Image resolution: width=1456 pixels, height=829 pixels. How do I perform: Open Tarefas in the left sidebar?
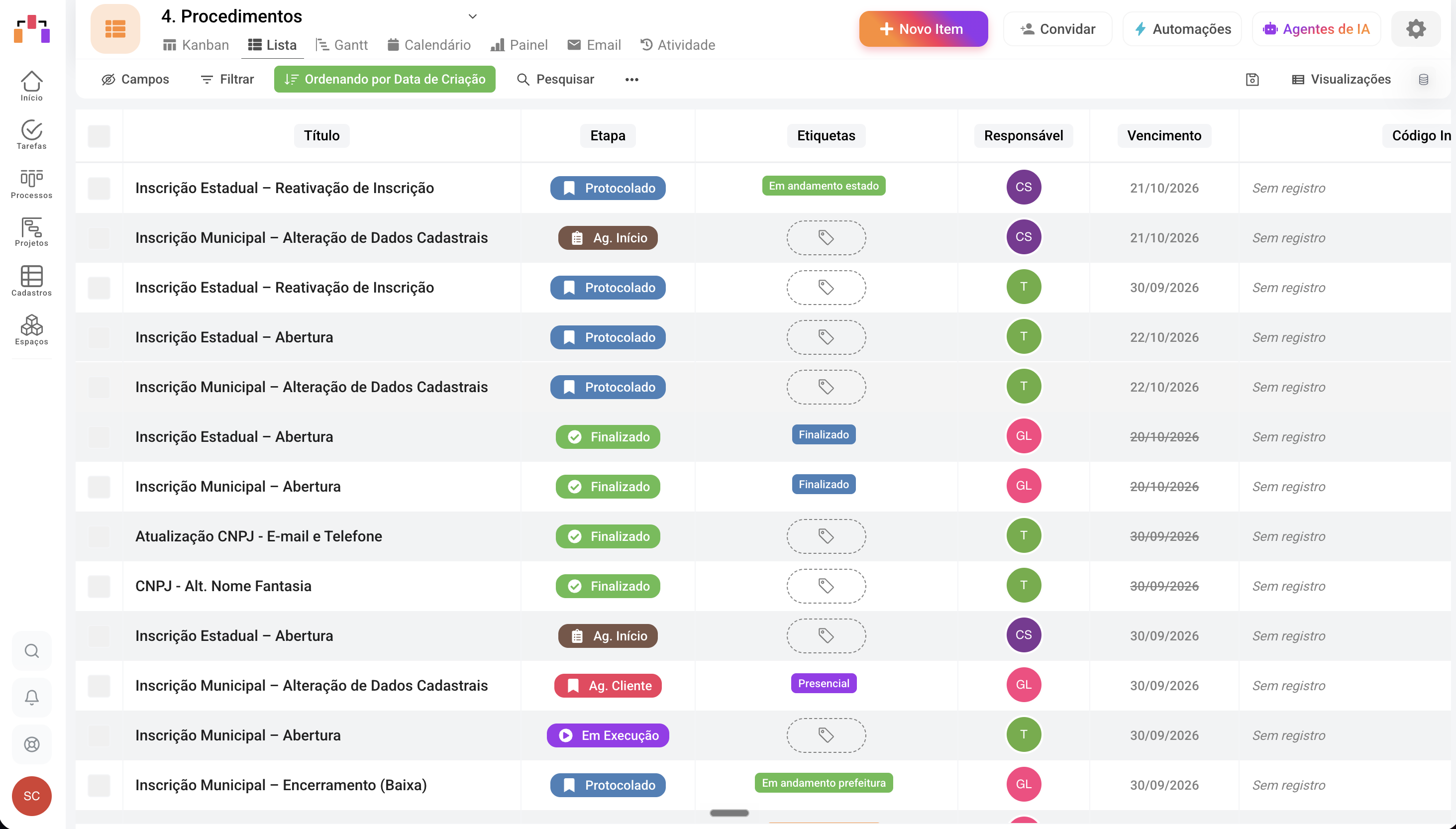point(31,134)
